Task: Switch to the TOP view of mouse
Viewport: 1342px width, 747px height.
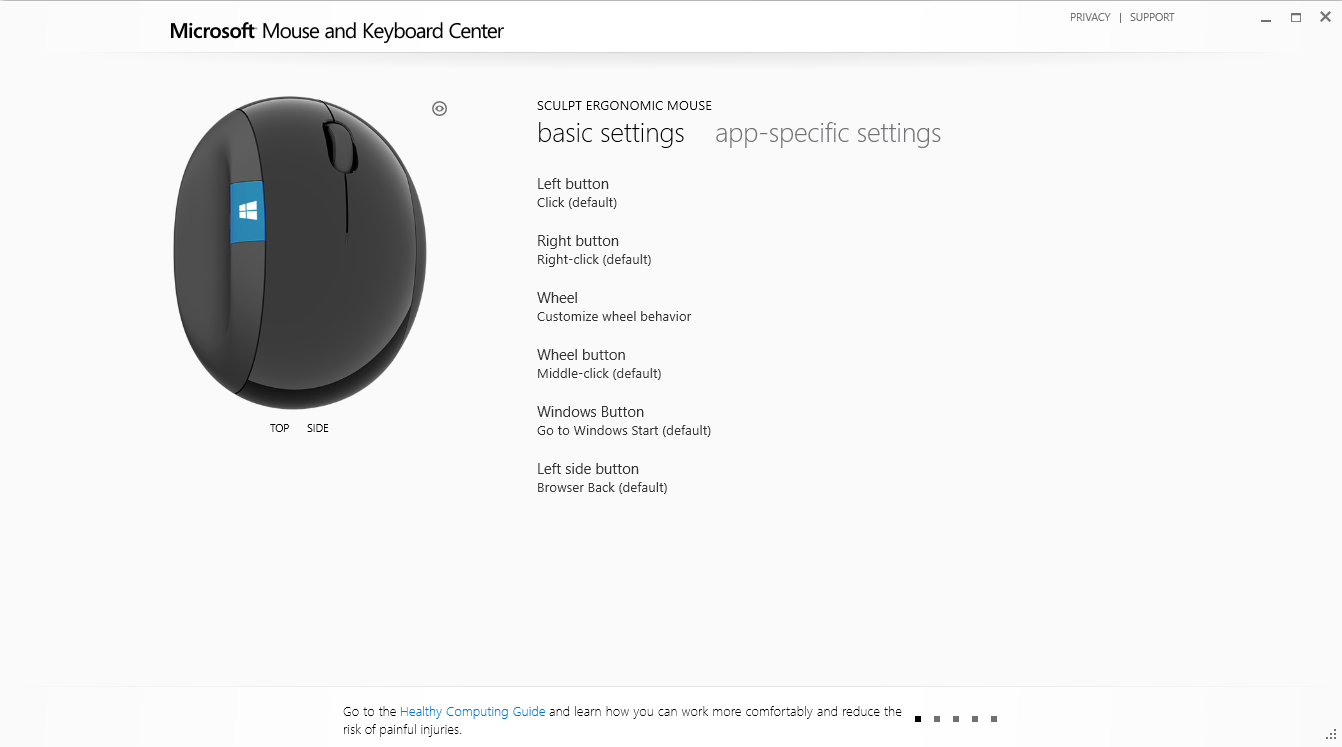Action: pyautogui.click(x=279, y=428)
